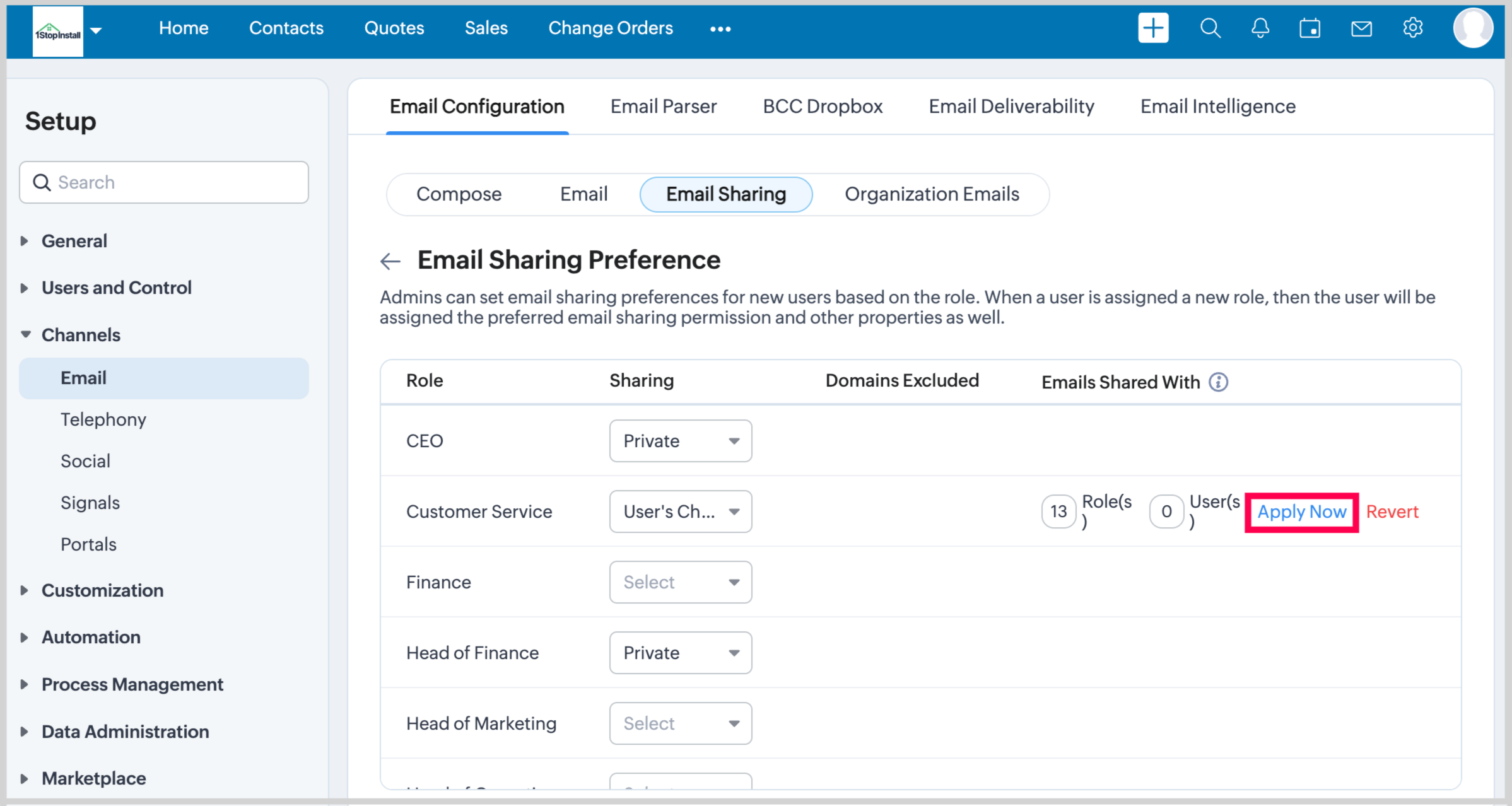Screen dimensions: 1512x806
Task: Open the Finance role Select dropdown
Action: point(680,582)
